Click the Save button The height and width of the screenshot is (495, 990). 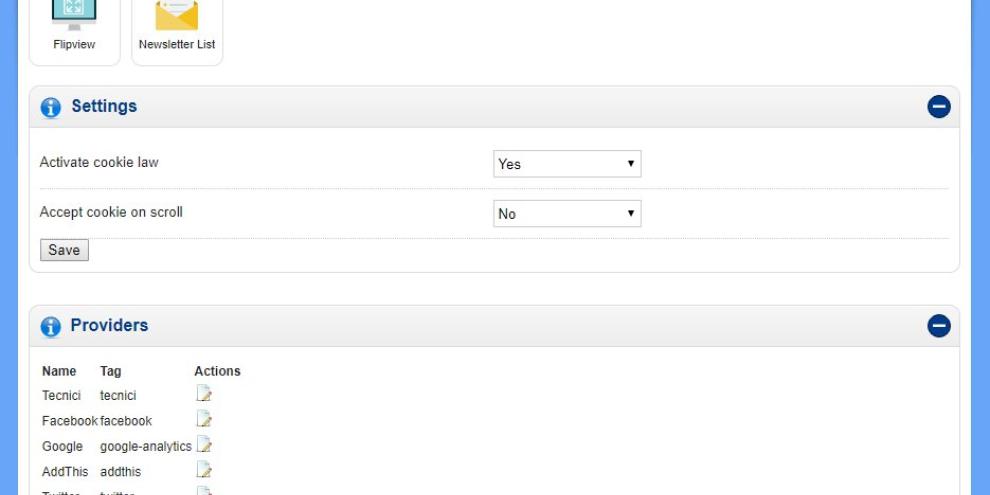click(x=64, y=250)
